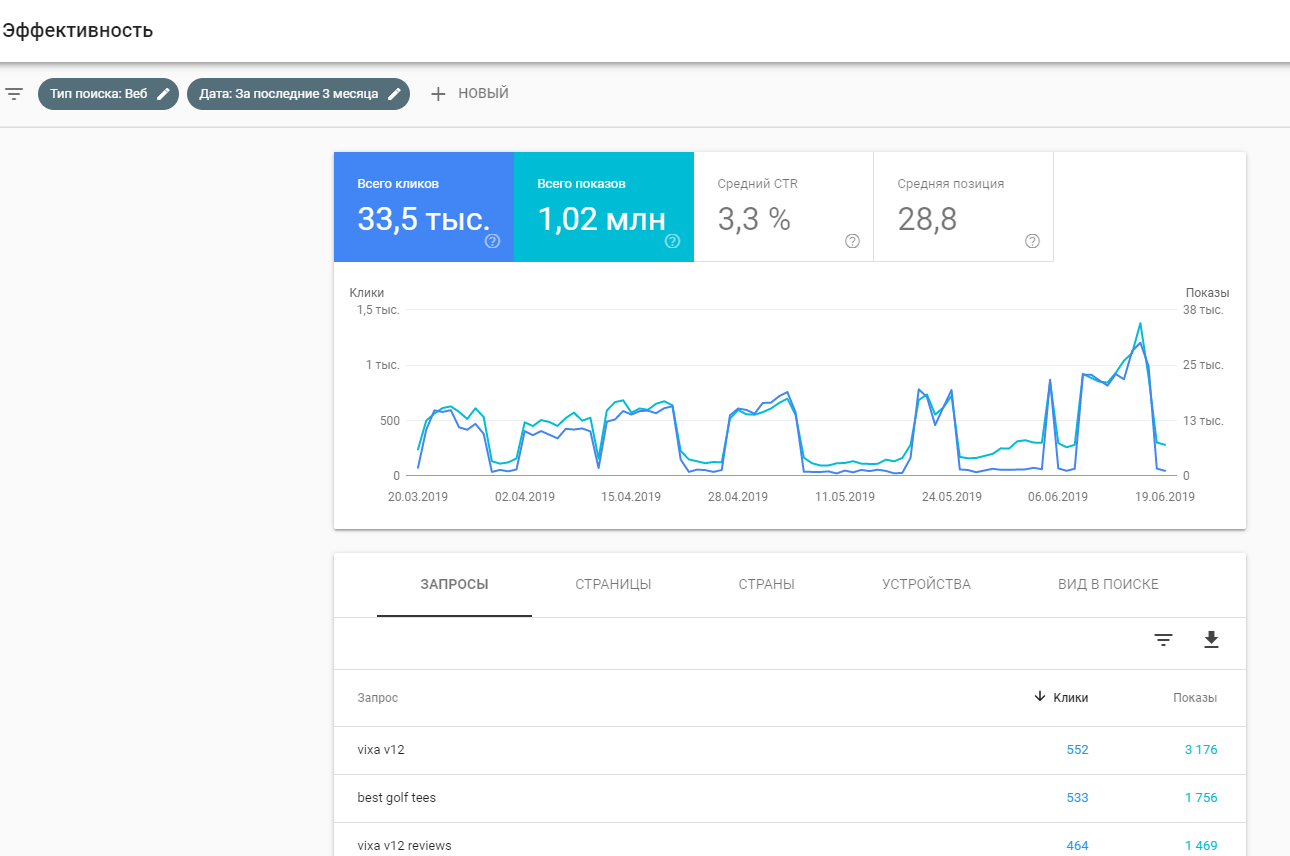Edit the 'Тип поиска: Веб' filter pencil

pos(164,94)
